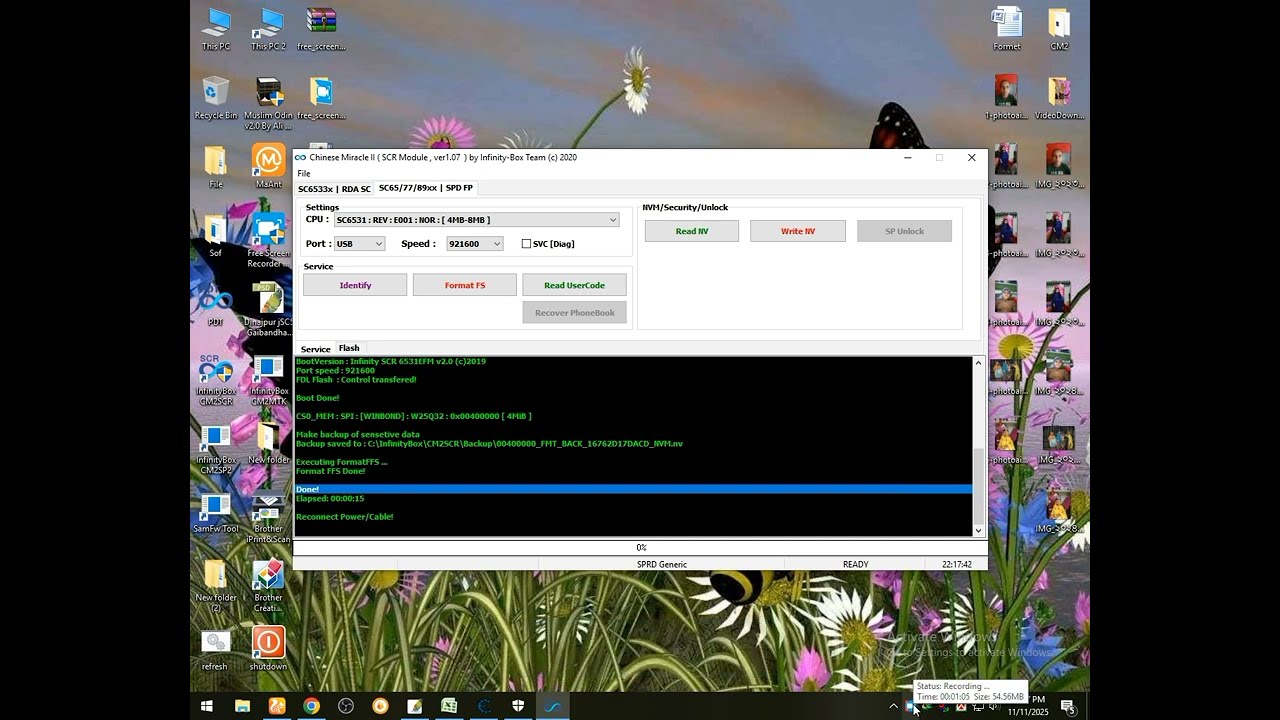Launch InfinityBox CM2SCR shortcut
This screenshot has height=720, width=1280.
tap(215, 380)
